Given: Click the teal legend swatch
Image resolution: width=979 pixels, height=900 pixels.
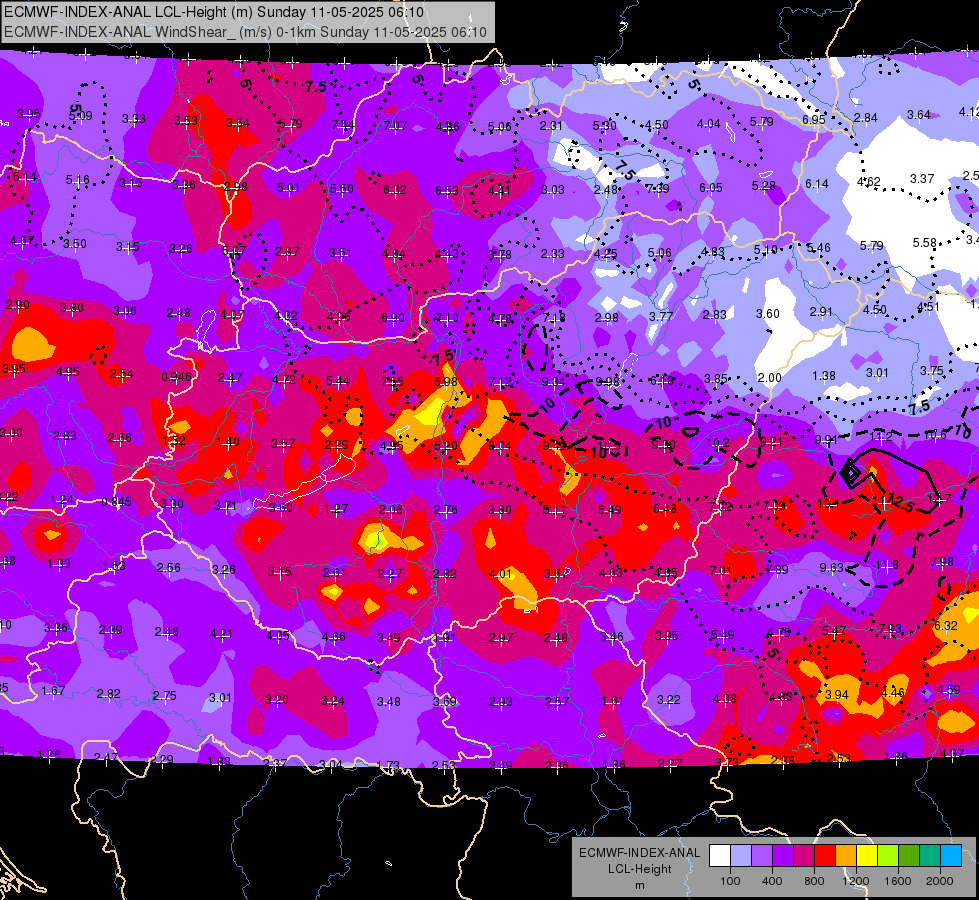Looking at the screenshot, I should coord(930,856).
